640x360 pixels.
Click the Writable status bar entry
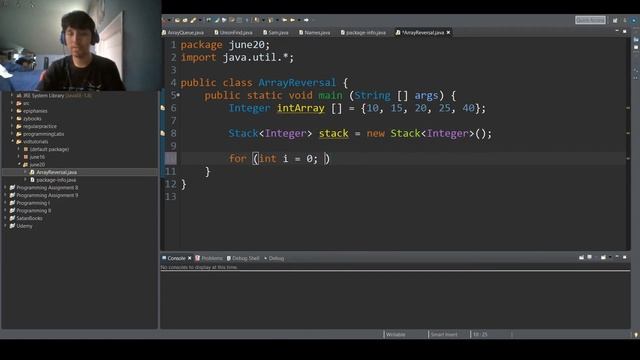396,335
